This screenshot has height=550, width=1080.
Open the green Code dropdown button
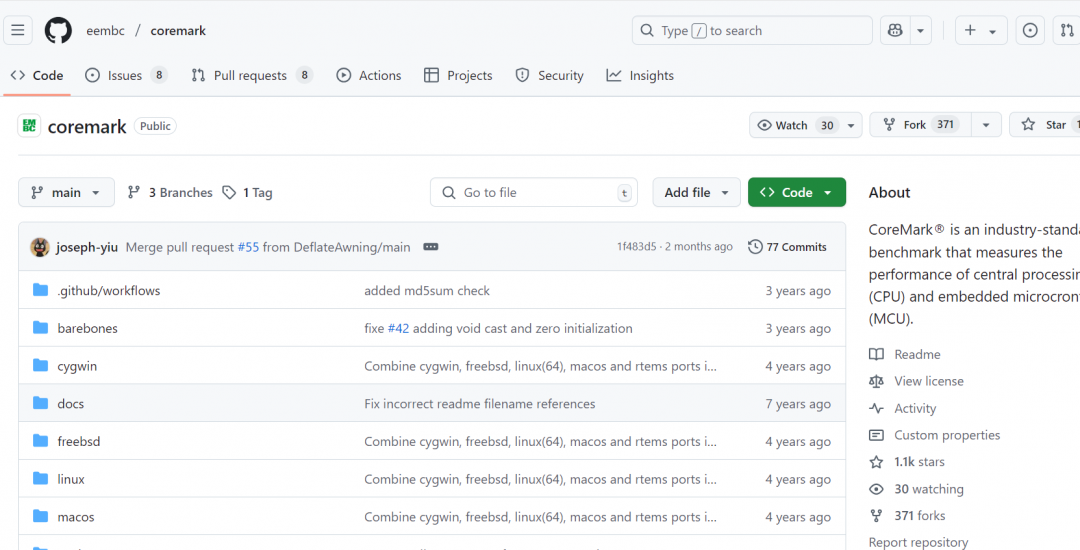coord(797,193)
